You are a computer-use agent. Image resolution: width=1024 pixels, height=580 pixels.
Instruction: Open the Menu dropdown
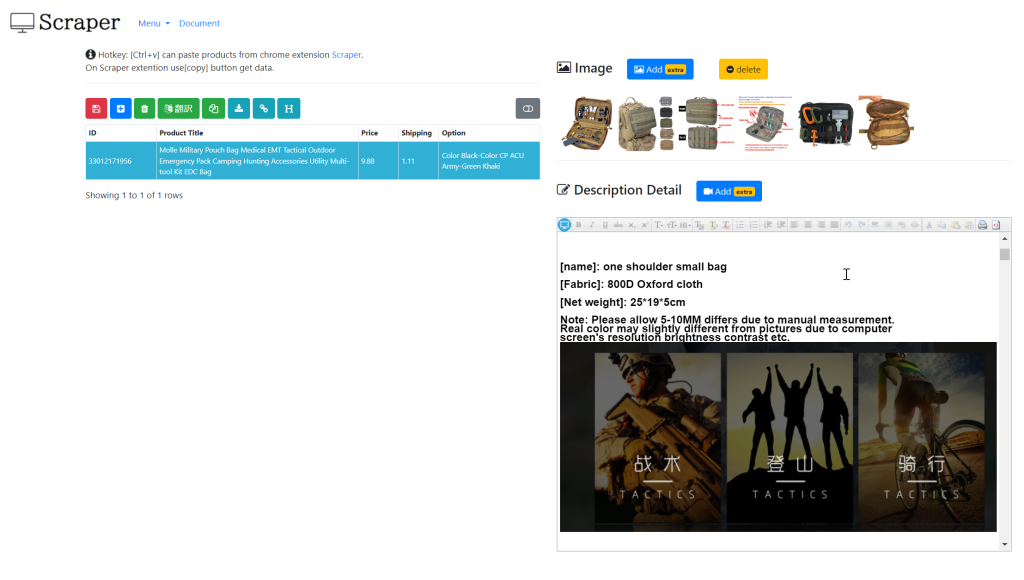point(154,23)
